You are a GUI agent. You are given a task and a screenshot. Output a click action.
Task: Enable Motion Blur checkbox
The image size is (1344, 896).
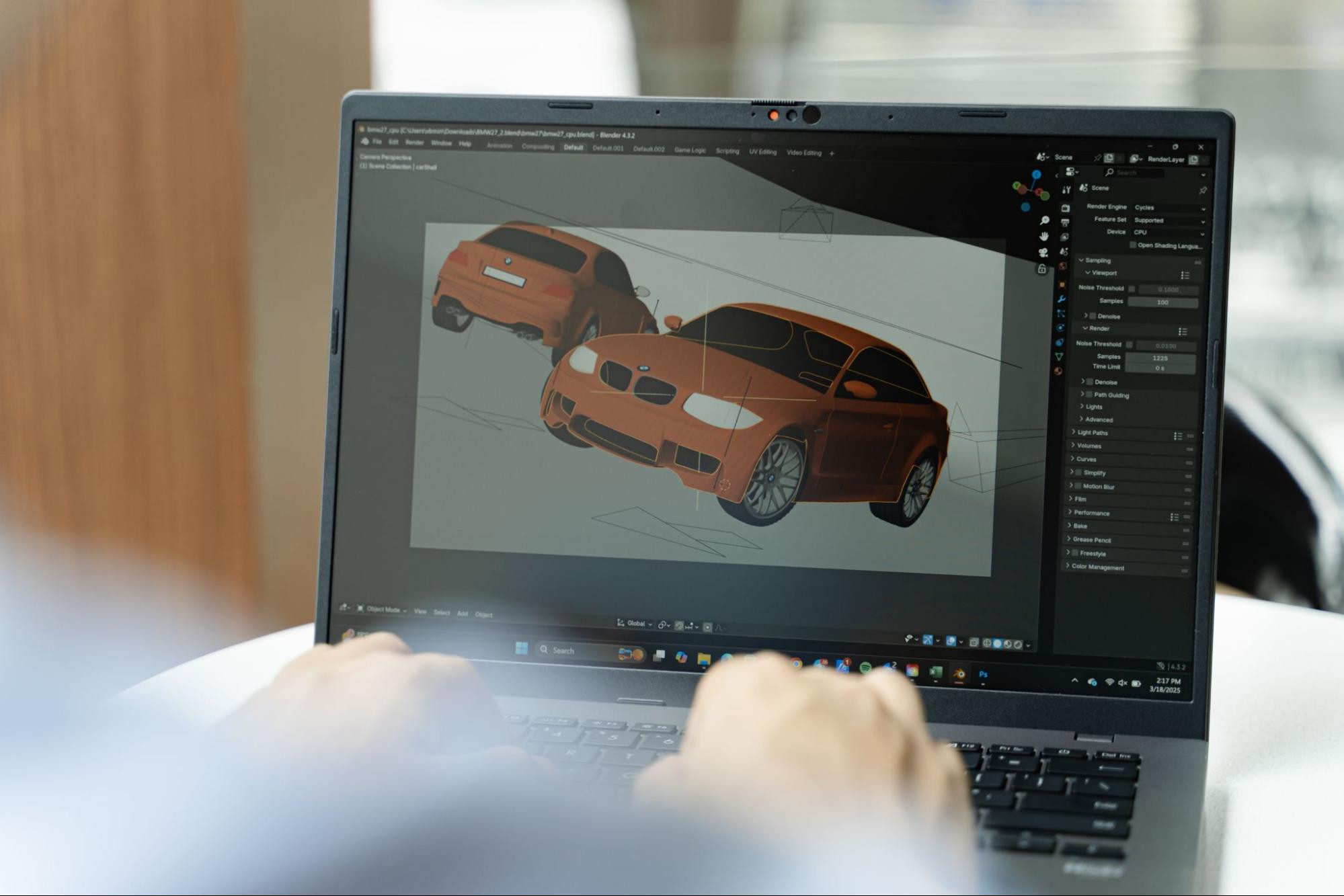pos(1077,486)
